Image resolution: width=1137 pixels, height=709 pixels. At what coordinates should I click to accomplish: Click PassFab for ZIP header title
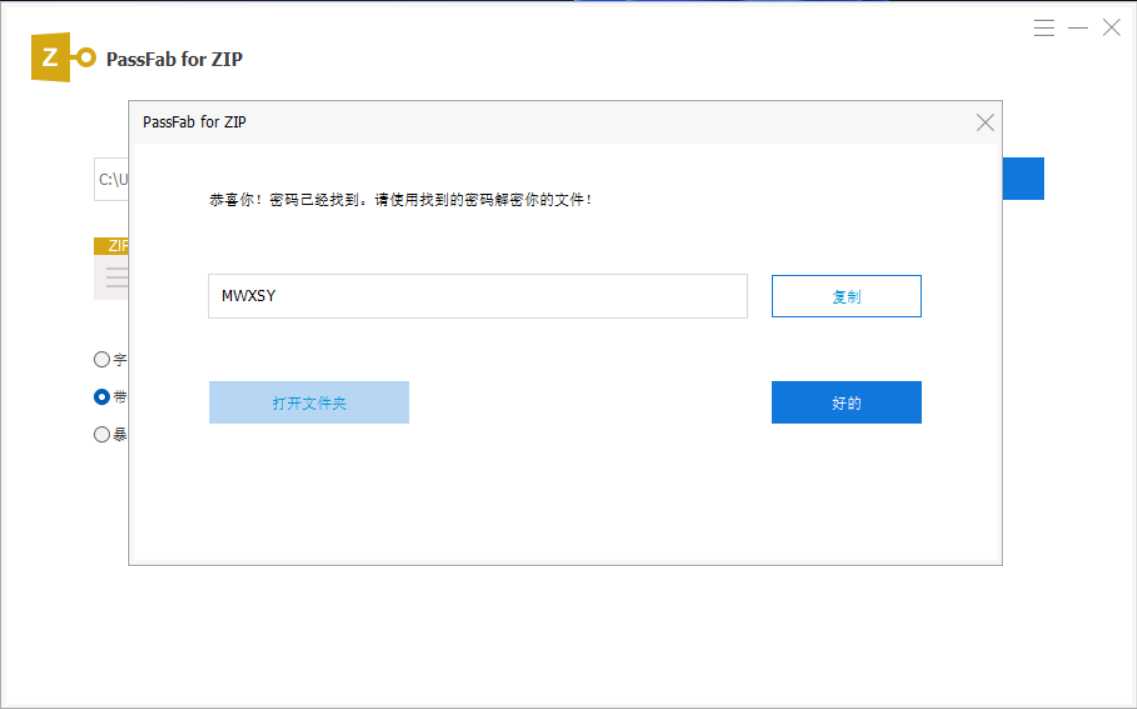(174, 59)
